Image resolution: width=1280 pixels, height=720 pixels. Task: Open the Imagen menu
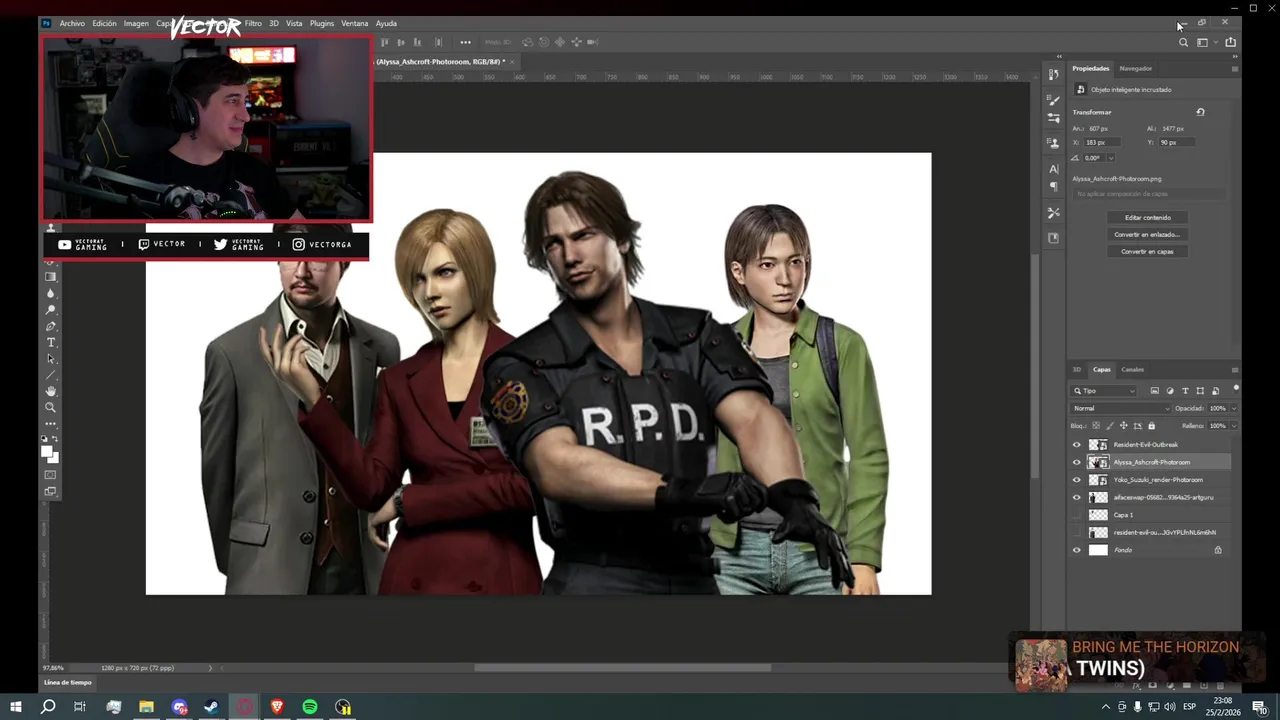click(136, 23)
